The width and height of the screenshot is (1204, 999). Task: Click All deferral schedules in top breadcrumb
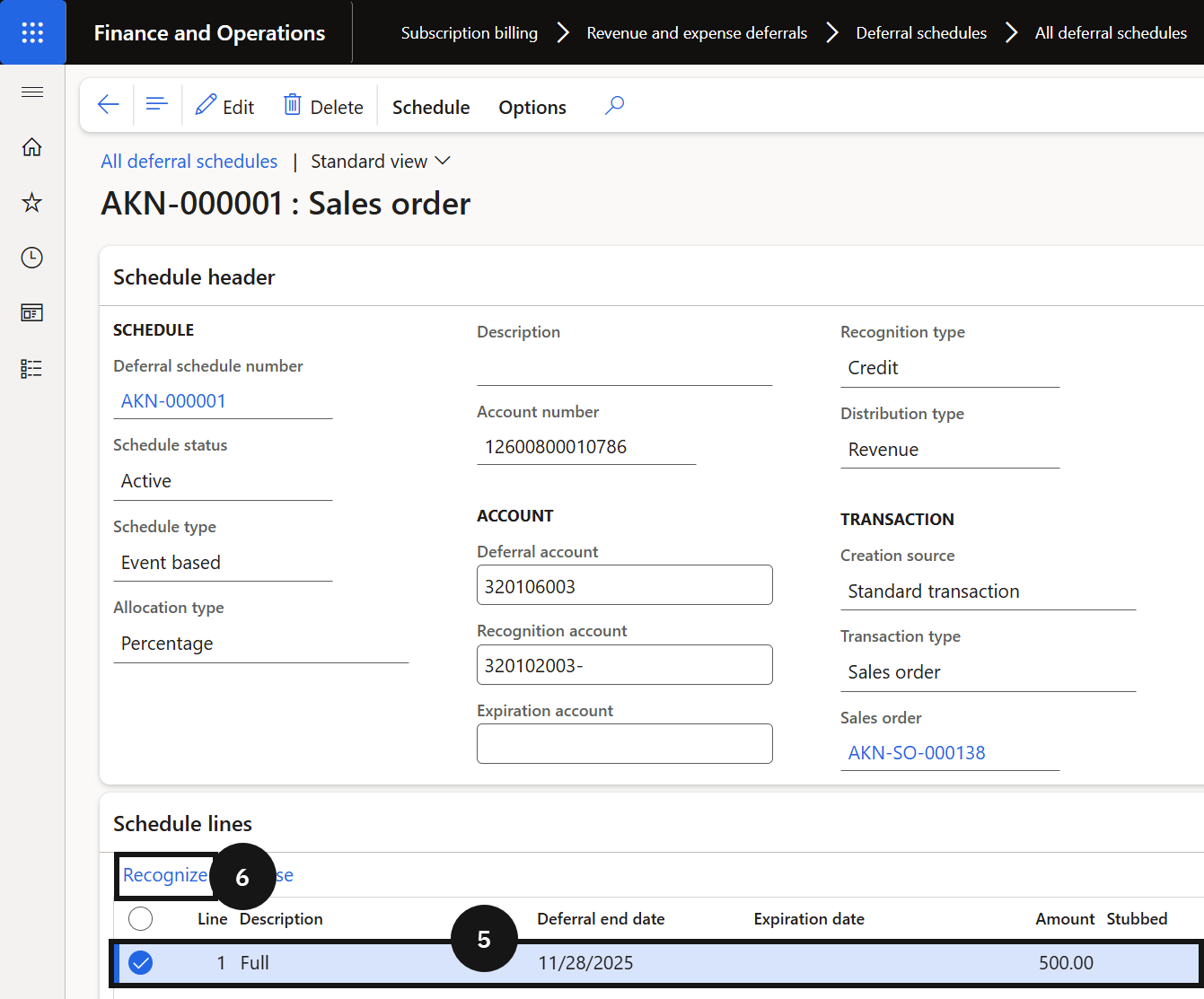(1111, 33)
